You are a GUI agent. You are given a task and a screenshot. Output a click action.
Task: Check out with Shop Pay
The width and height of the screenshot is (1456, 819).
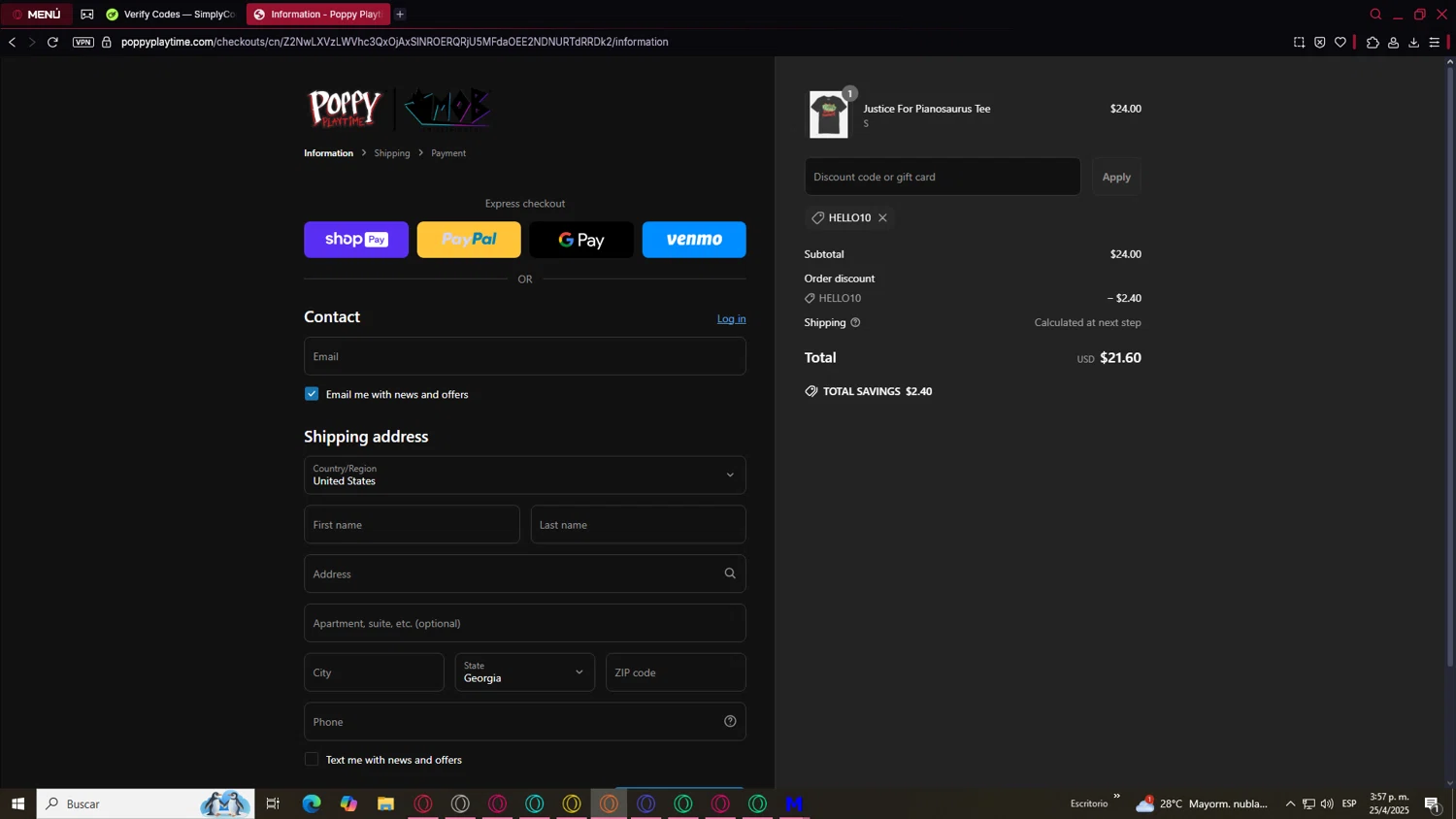point(356,240)
